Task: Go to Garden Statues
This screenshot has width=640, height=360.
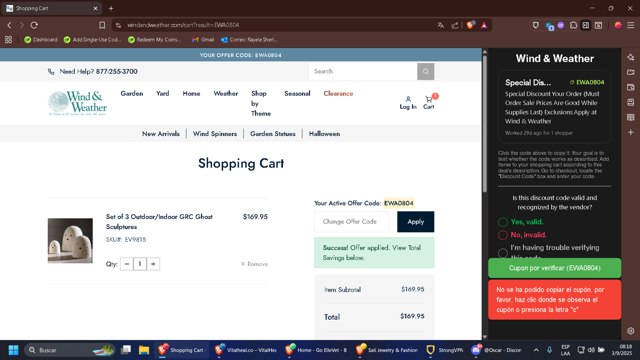Action: coord(273,134)
